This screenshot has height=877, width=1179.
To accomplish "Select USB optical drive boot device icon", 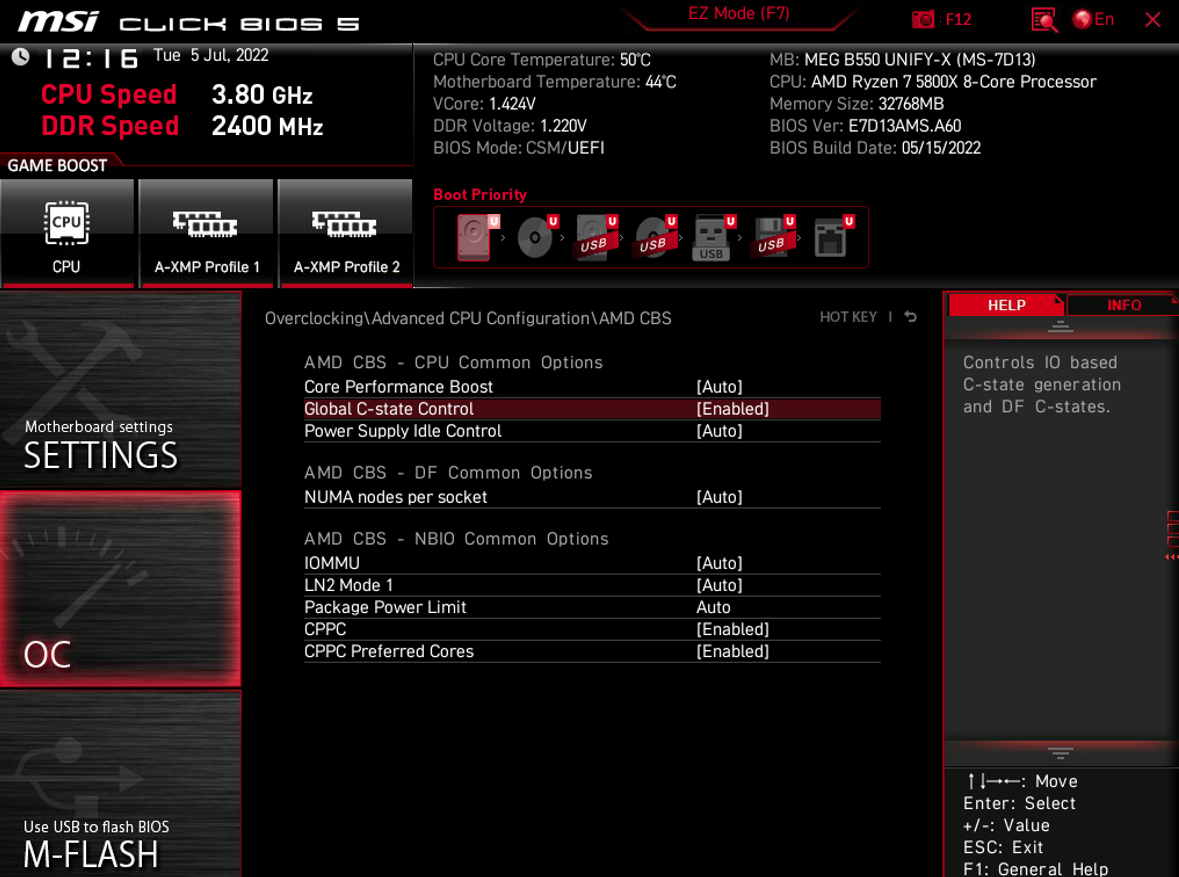I will pos(655,237).
